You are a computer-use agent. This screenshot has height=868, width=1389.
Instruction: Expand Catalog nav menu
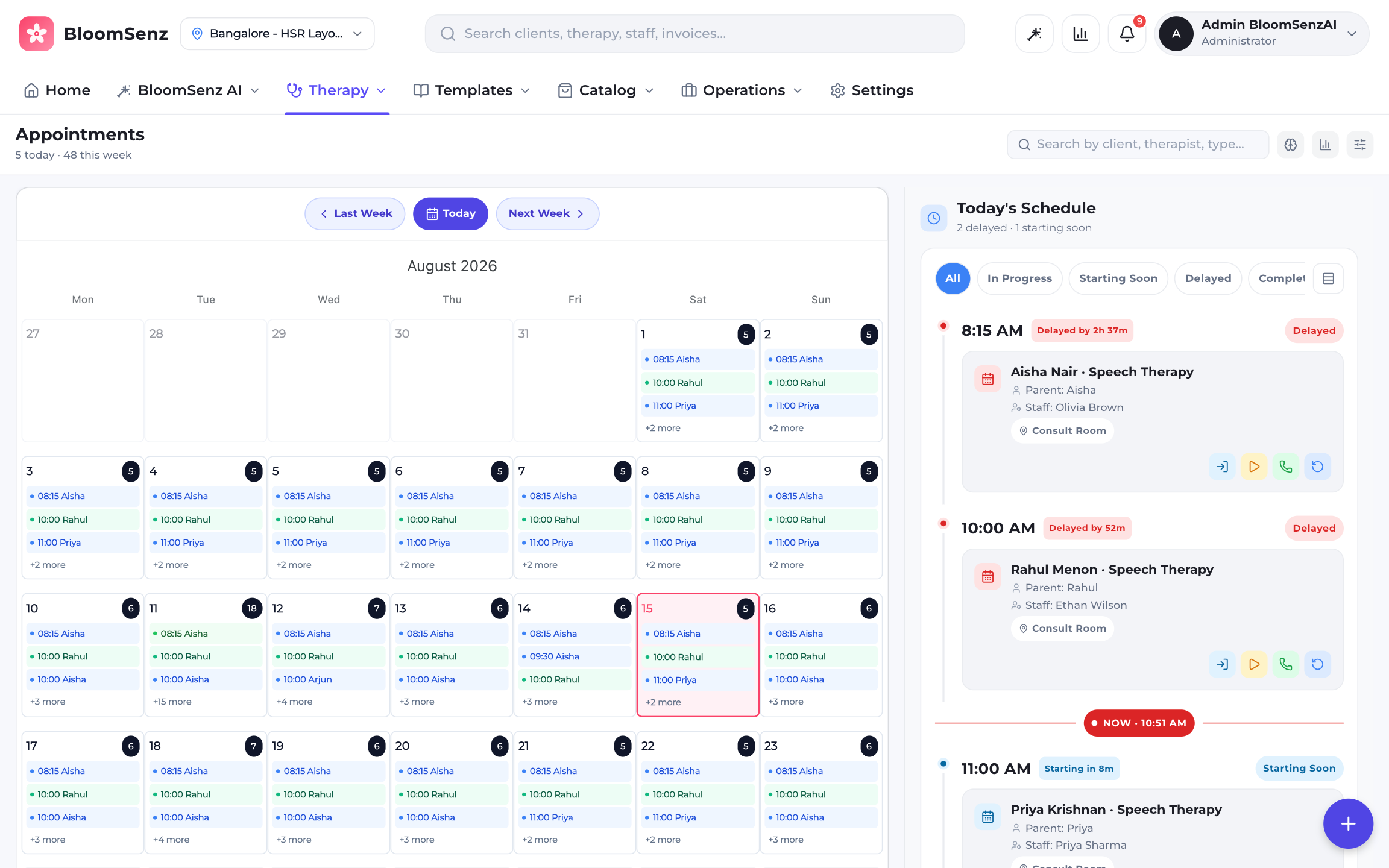tap(606, 90)
